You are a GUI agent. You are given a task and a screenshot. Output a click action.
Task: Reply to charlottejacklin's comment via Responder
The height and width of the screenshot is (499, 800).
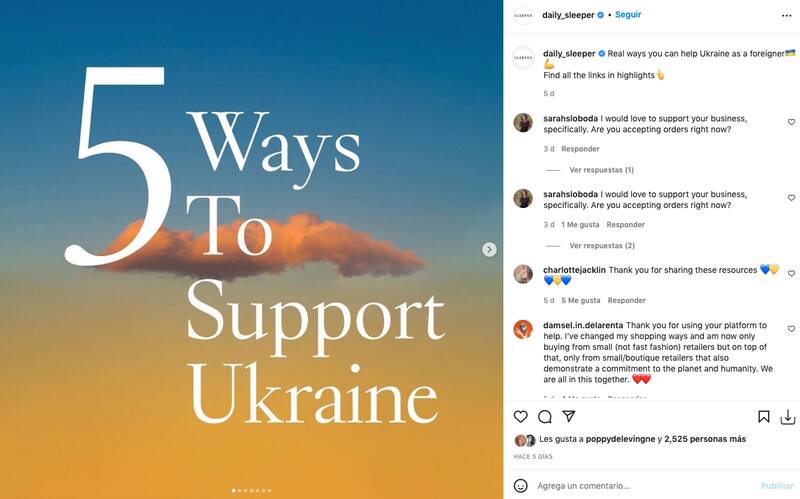[x=627, y=301]
